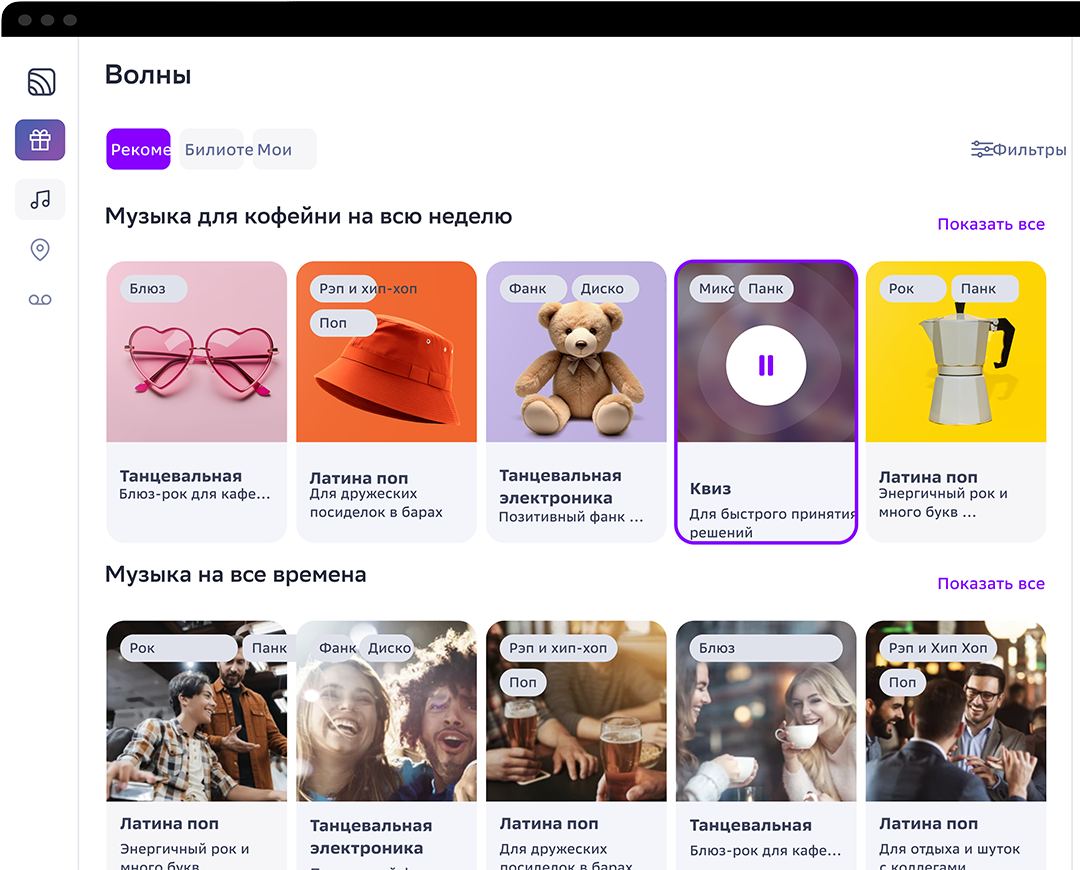Image resolution: width=1080 pixels, height=870 pixels.
Task: Pause playback on the Квиз card
Action: pyautogui.click(x=766, y=365)
